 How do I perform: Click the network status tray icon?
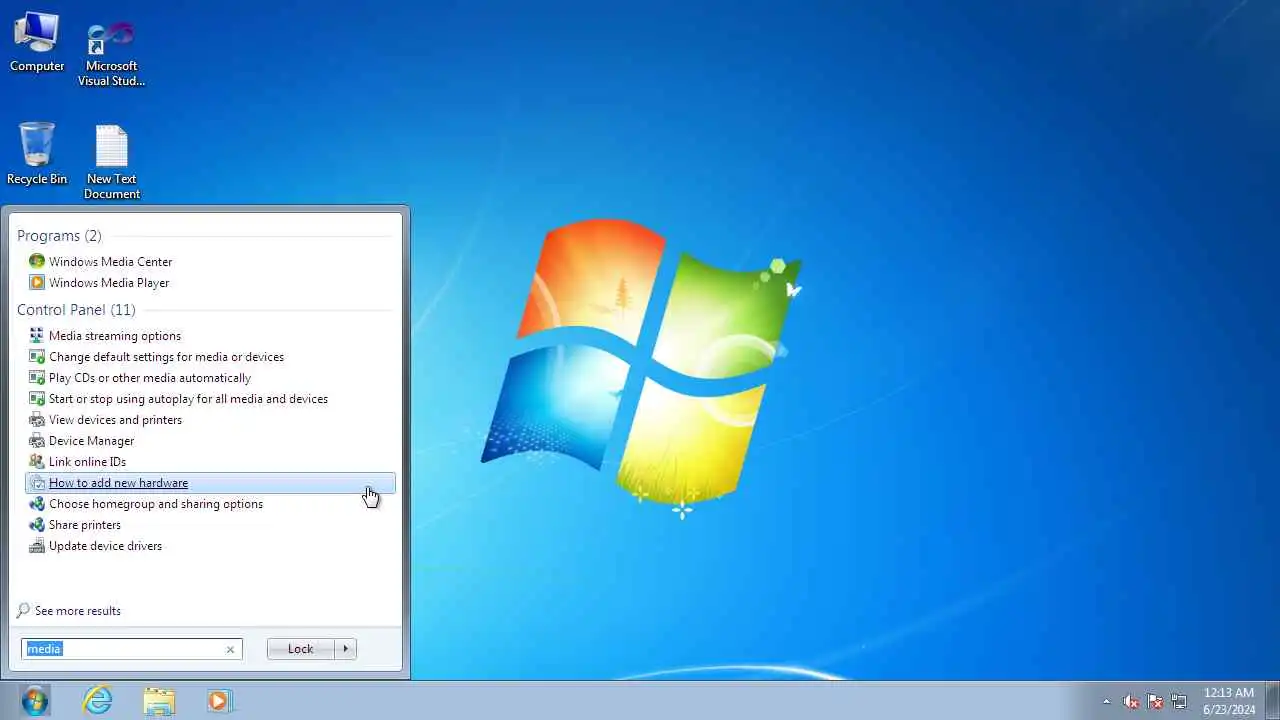[x=1179, y=702]
